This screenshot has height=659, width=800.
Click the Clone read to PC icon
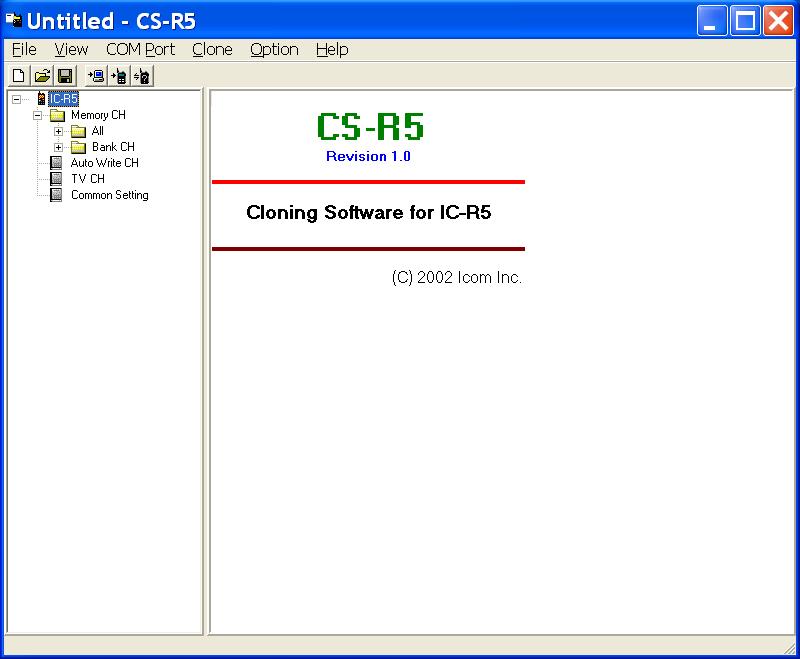coord(96,76)
